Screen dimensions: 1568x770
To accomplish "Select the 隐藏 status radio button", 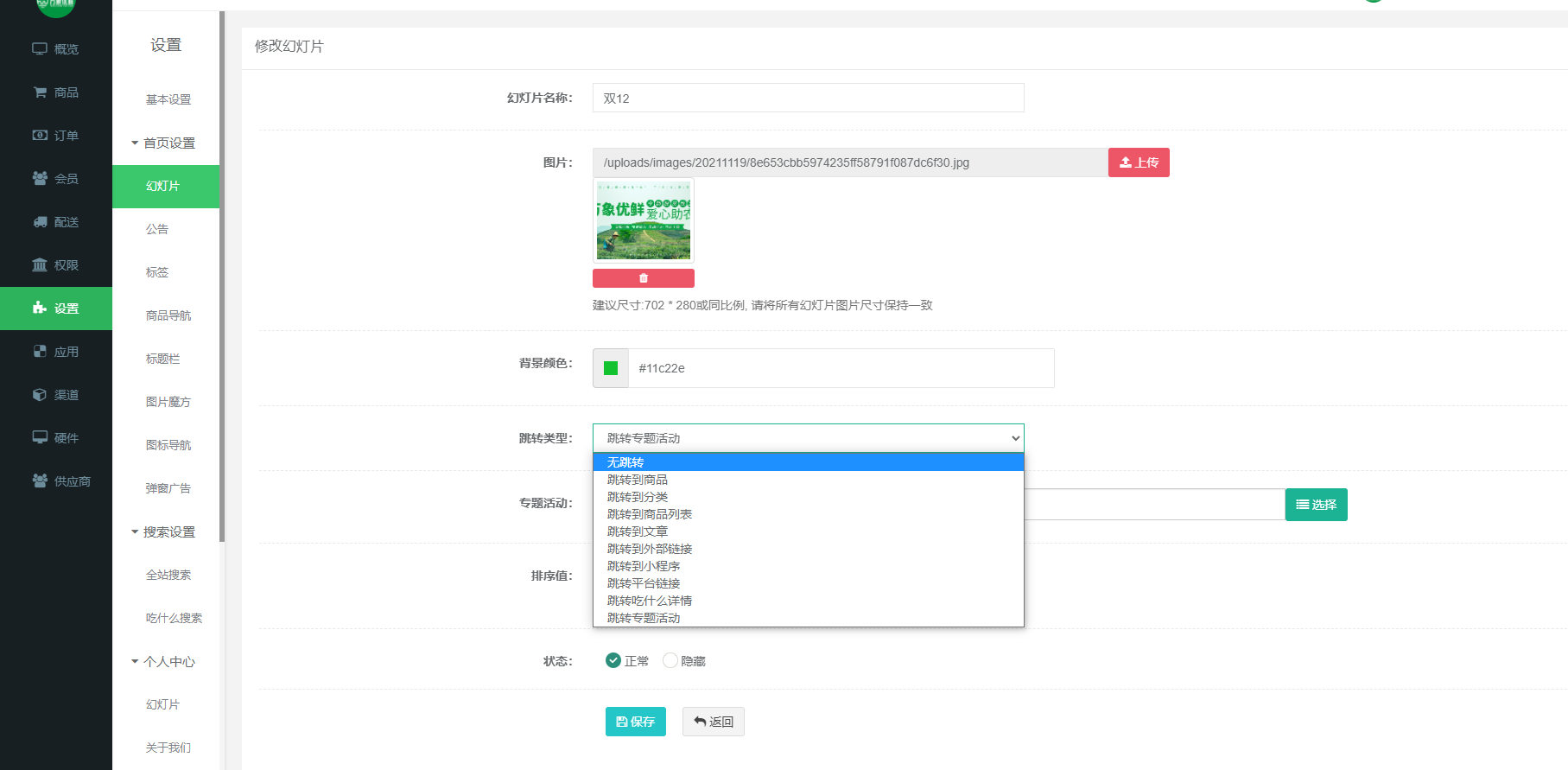I will click(670, 660).
